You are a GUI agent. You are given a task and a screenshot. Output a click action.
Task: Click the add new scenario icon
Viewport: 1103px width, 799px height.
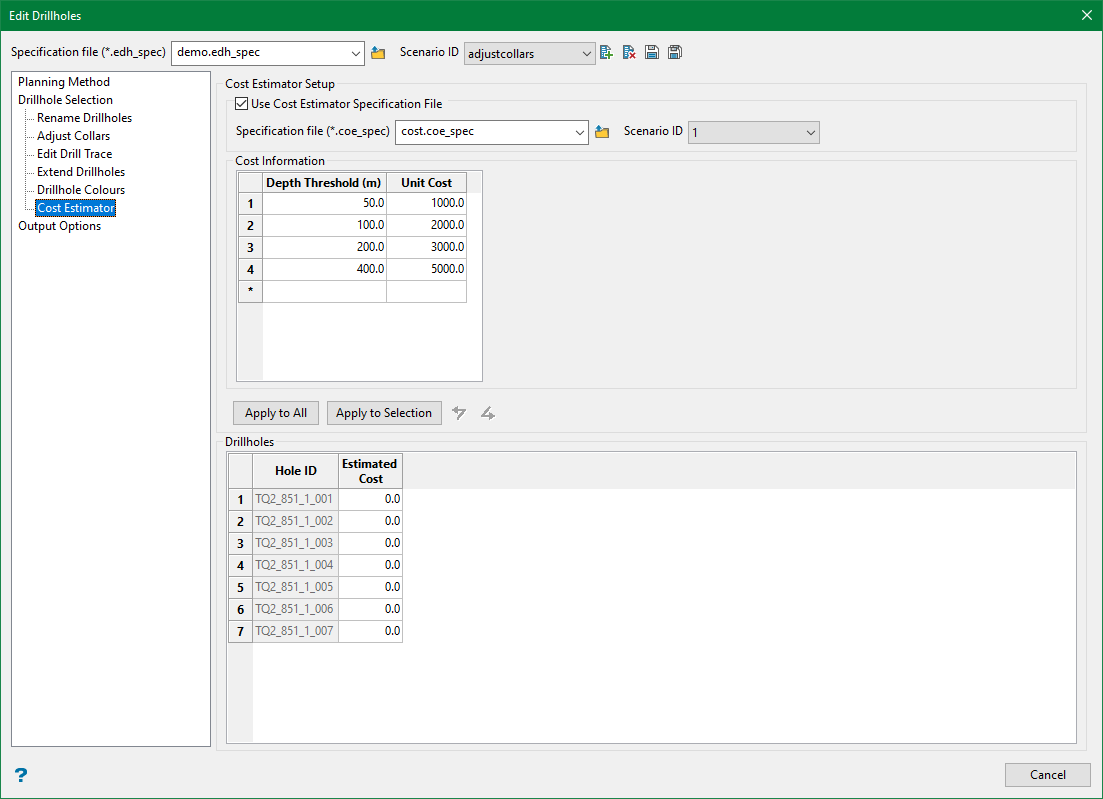pyautogui.click(x=606, y=53)
